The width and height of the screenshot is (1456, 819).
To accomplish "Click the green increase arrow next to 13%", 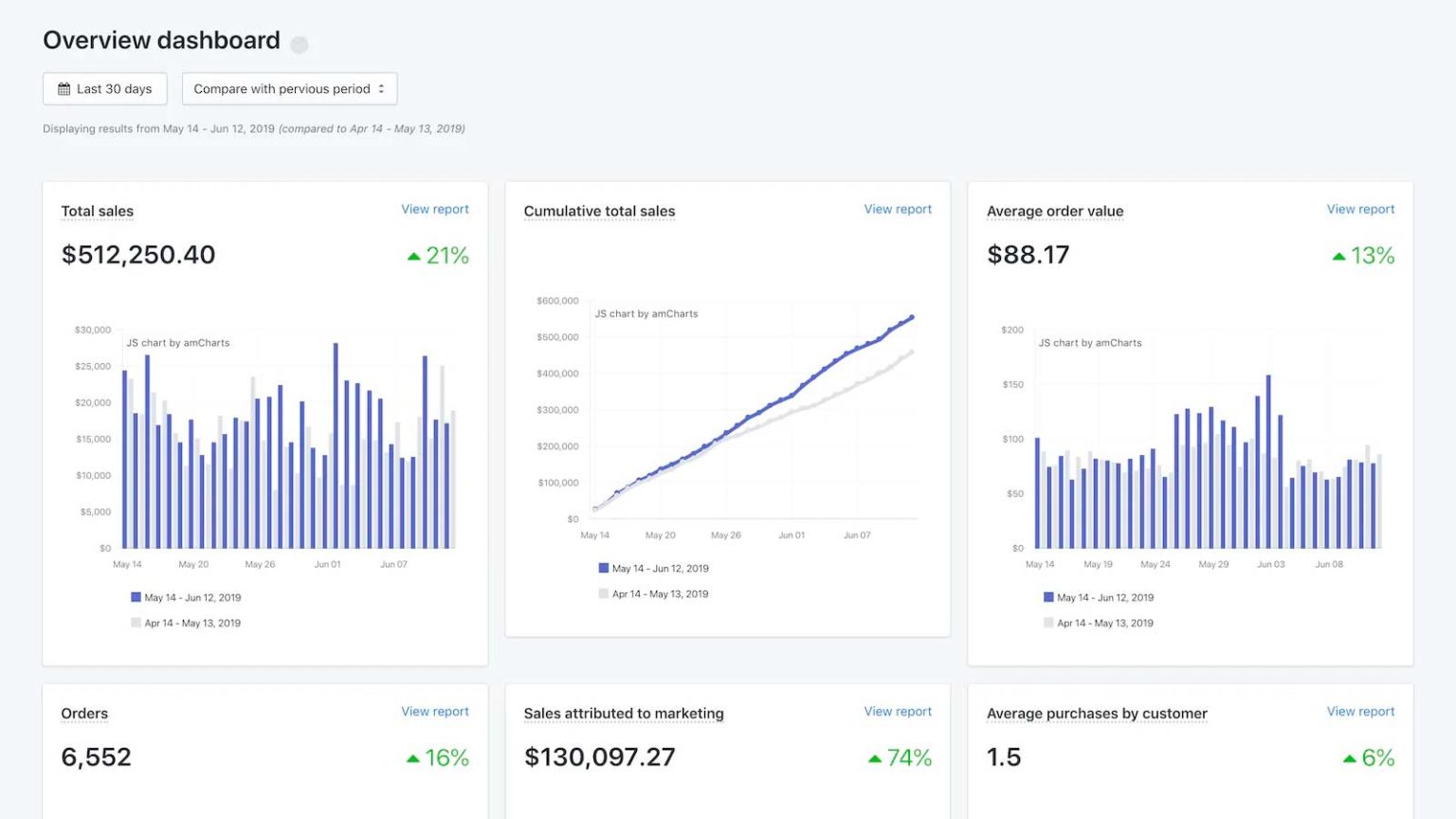I will (1338, 255).
